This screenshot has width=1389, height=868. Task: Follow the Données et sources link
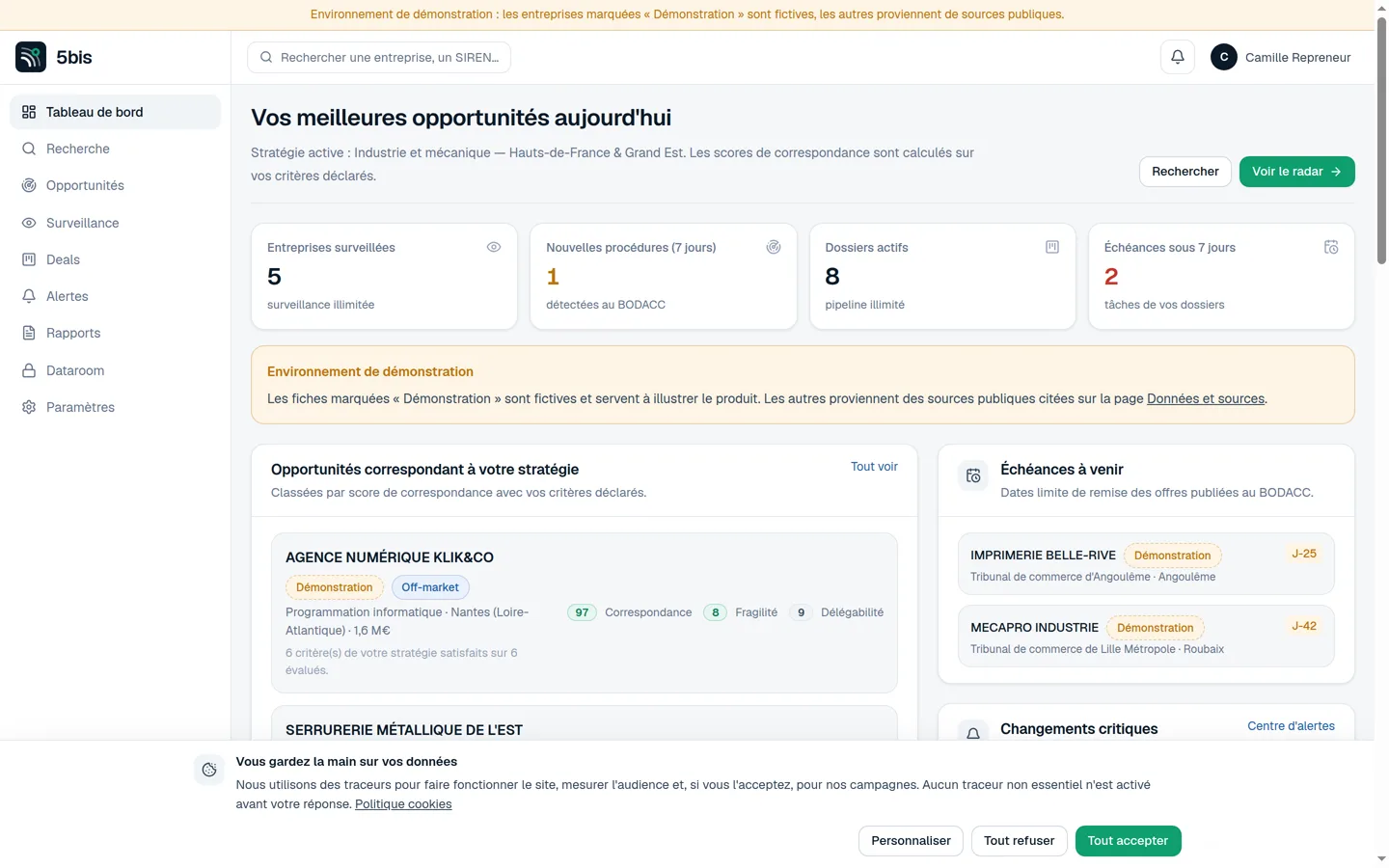pos(1206,398)
